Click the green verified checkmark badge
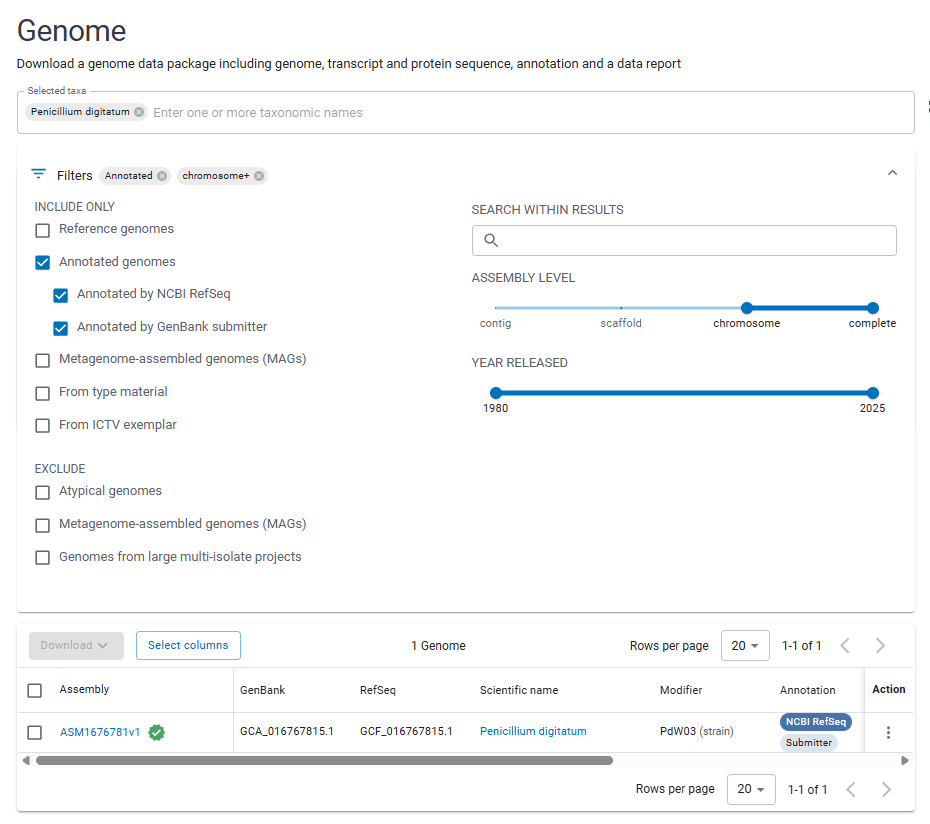 (156, 732)
